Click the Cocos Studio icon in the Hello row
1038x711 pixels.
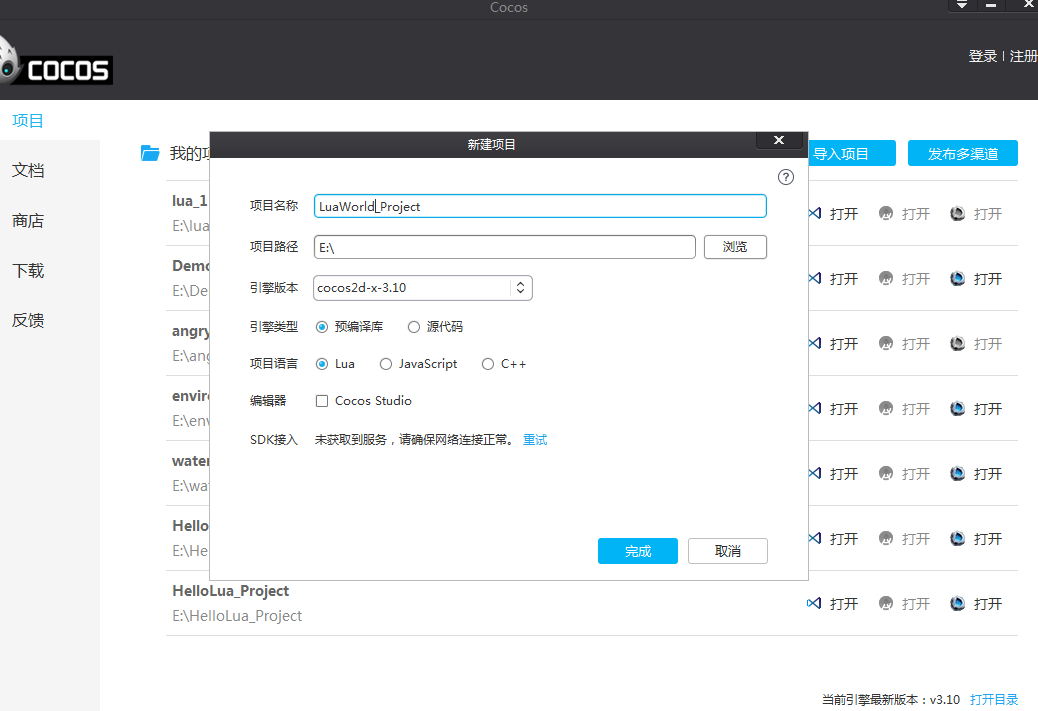tap(957, 538)
